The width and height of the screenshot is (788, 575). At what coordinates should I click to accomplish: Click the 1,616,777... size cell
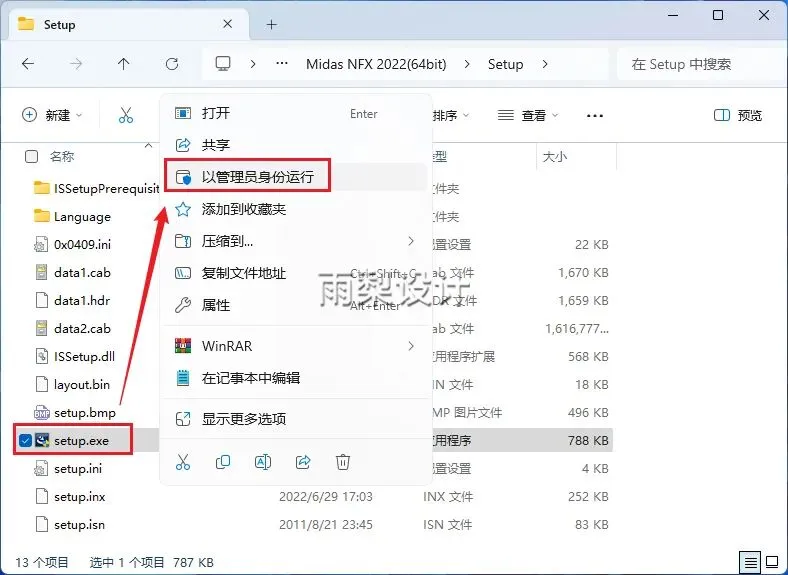point(577,329)
